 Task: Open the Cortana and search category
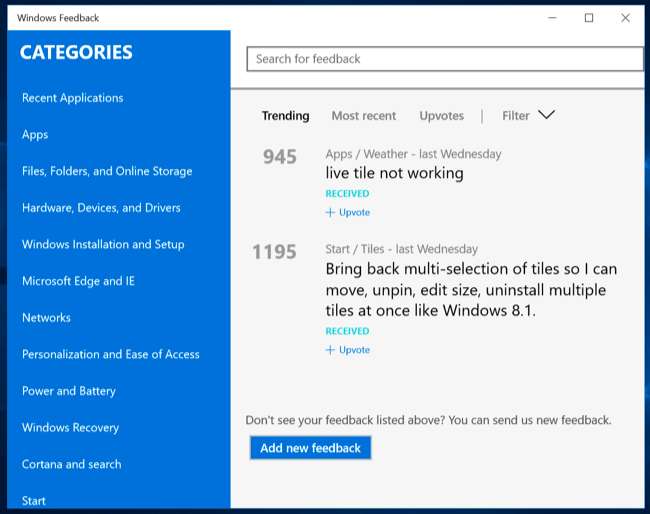(x=71, y=464)
